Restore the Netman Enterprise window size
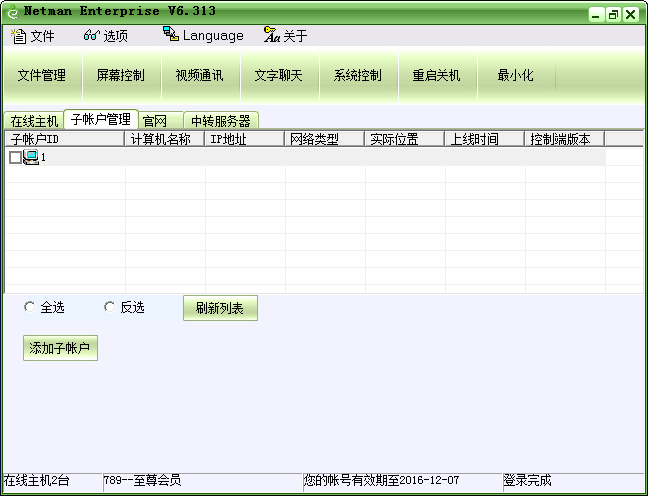 click(613, 15)
